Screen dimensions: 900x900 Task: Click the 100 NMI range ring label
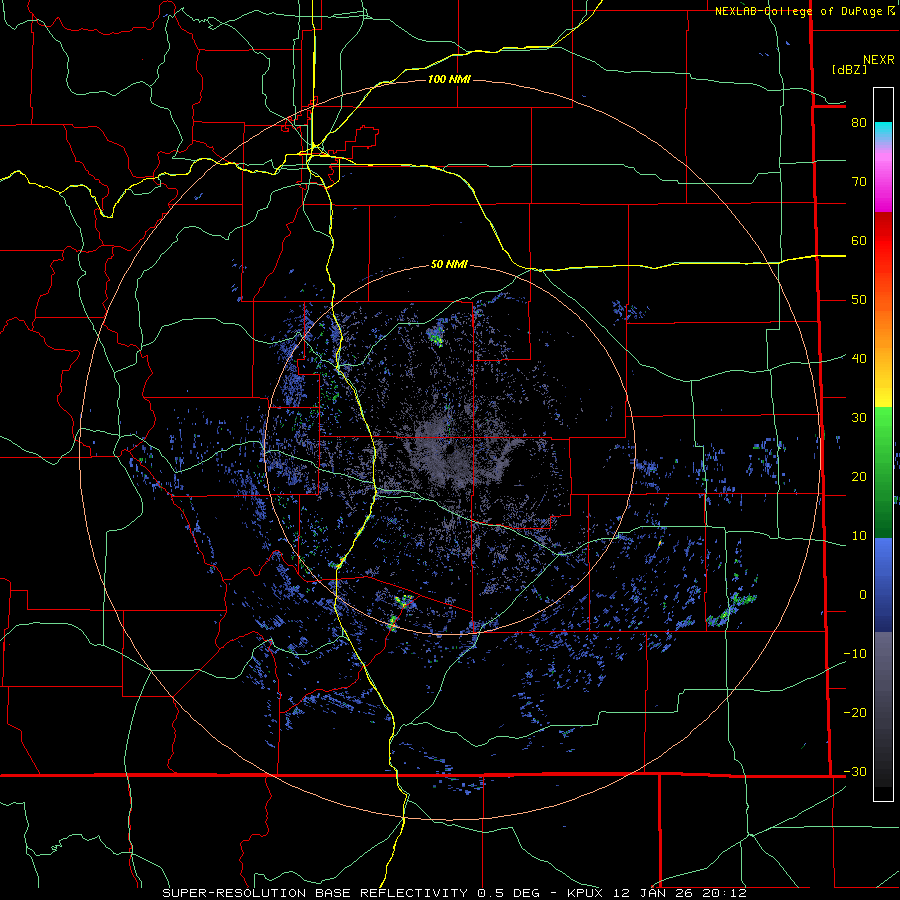(x=449, y=79)
